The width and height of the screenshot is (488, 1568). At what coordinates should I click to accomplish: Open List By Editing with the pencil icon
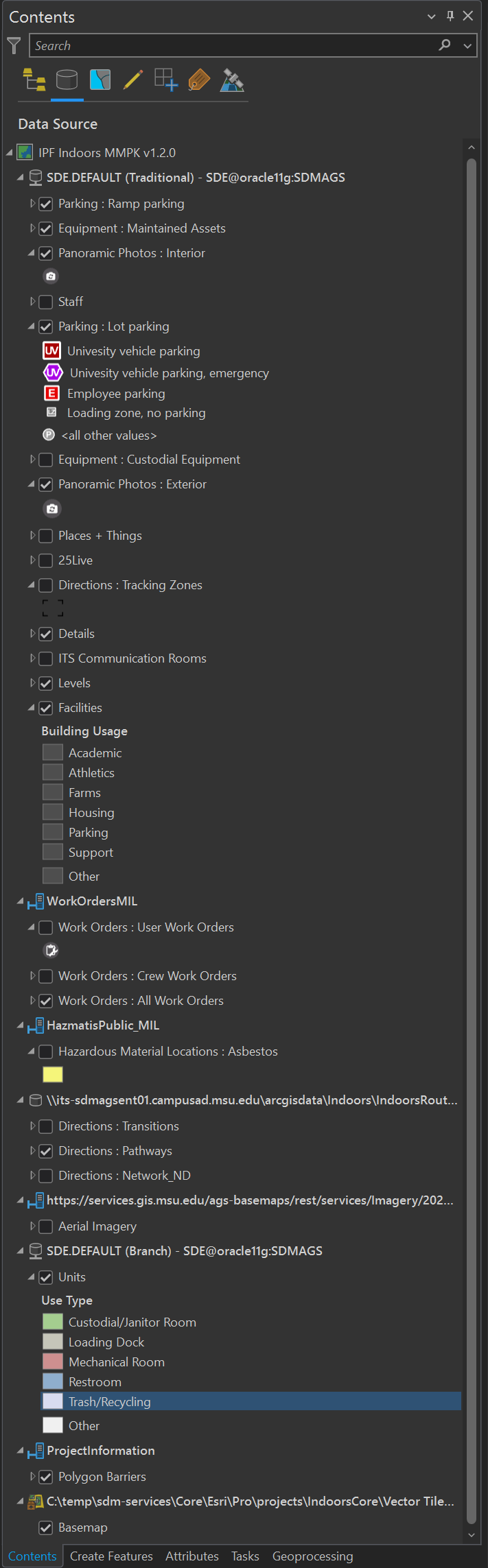click(132, 79)
